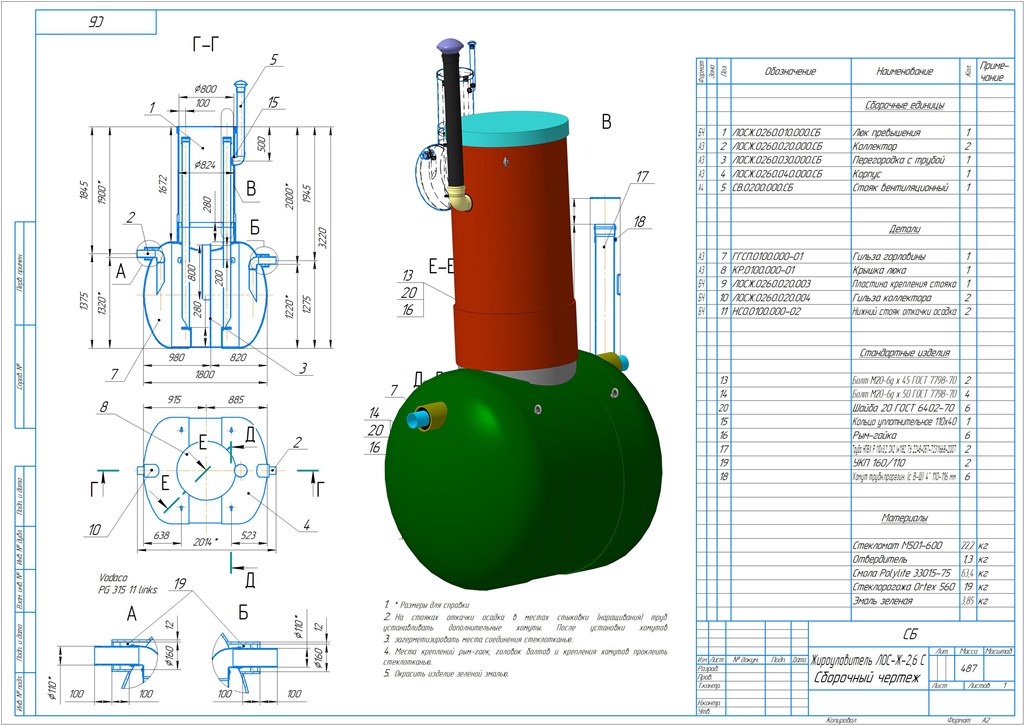Image resolution: width=1024 pixels, height=725 pixels.
Task: Click the top-view dimension '915'
Action: [x=174, y=400]
